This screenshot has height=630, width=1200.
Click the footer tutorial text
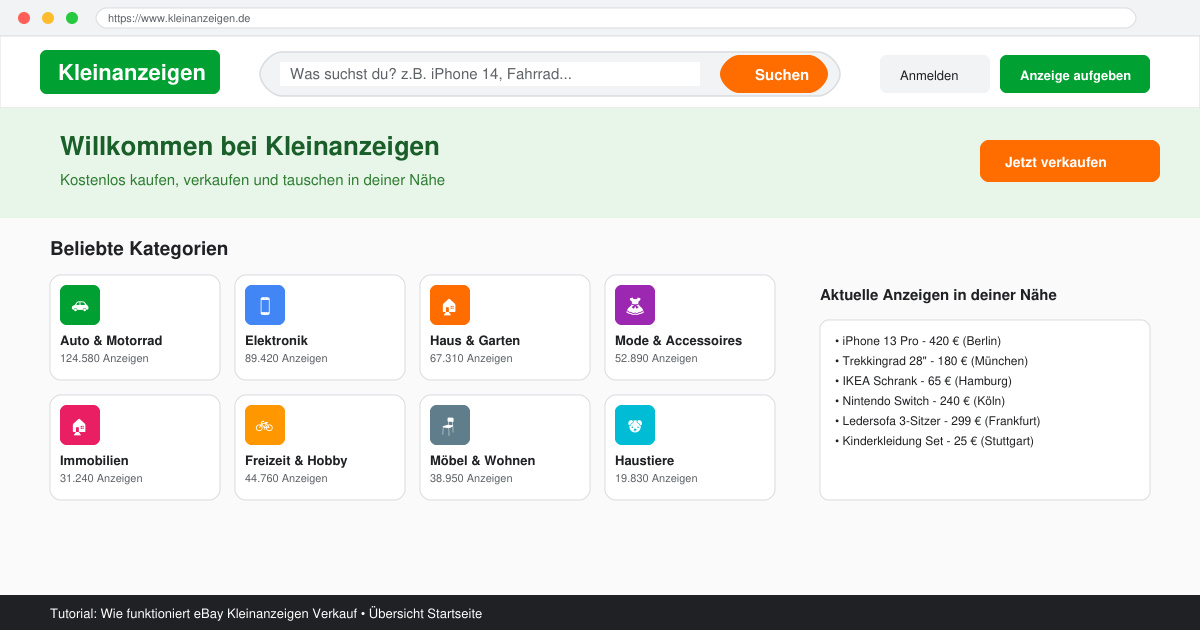point(266,613)
